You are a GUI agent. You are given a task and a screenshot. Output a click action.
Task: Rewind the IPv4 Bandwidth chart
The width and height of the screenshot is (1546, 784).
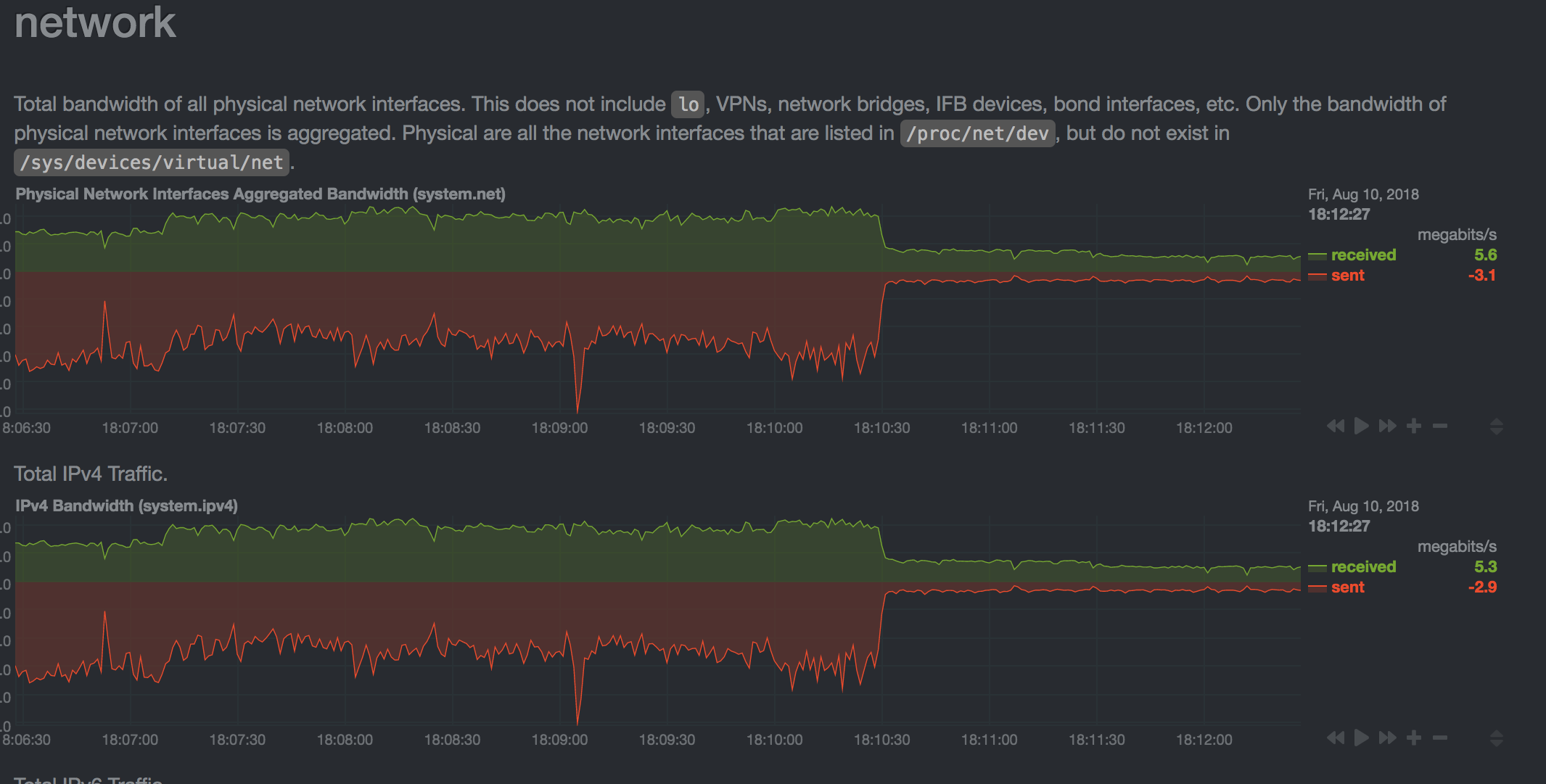1336,738
